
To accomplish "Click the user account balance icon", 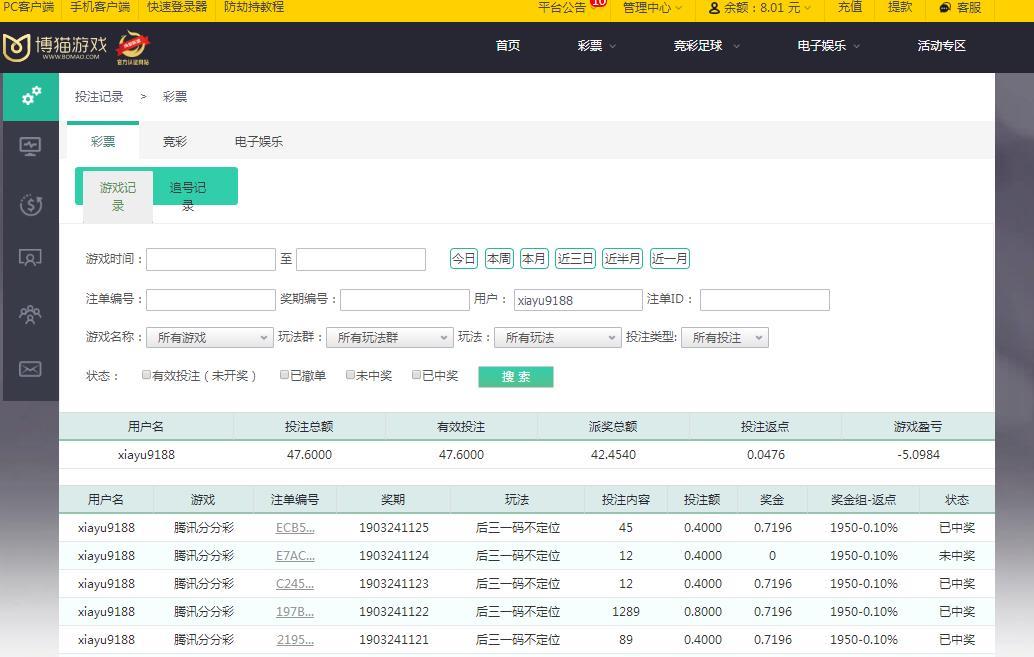I will point(714,8).
